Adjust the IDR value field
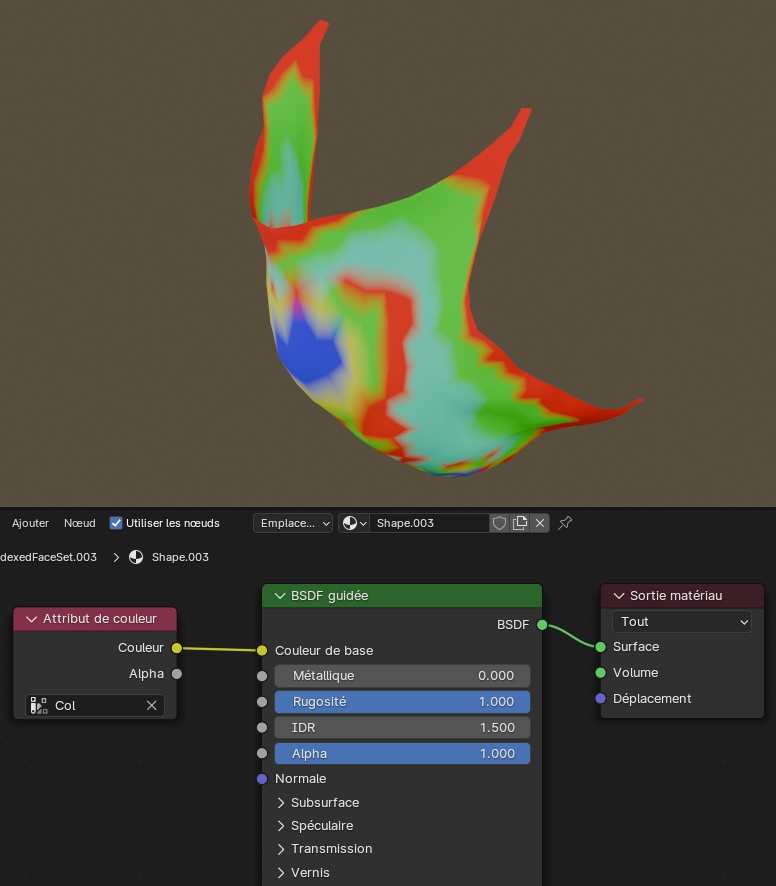Viewport: 776px width, 886px height. tap(402, 728)
